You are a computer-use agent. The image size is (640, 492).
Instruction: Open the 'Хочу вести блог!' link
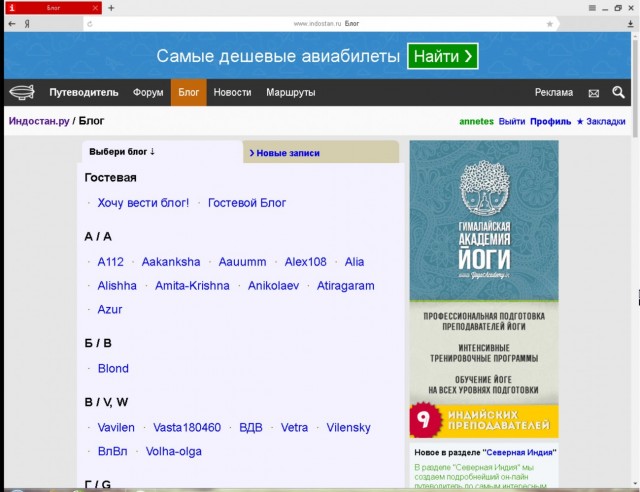click(x=143, y=203)
